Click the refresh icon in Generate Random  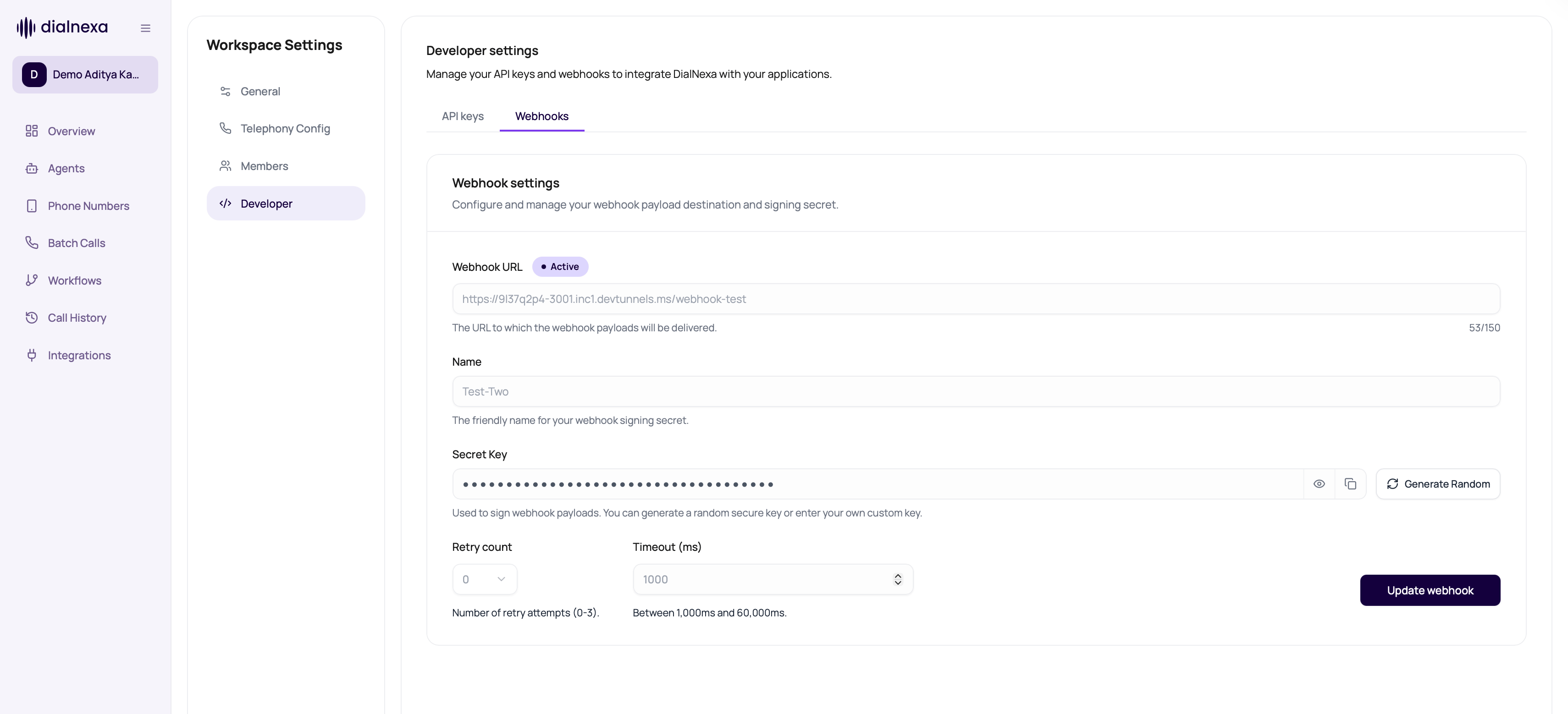click(1392, 484)
